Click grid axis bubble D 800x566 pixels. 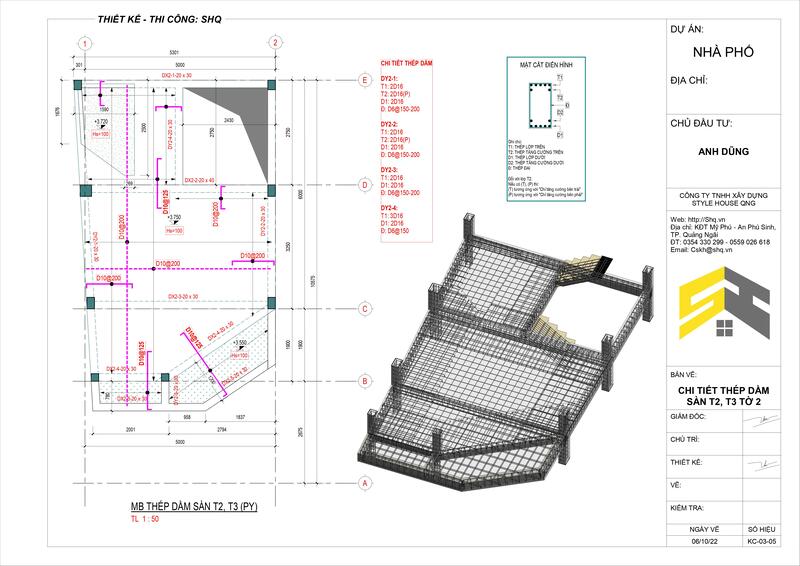point(365,185)
